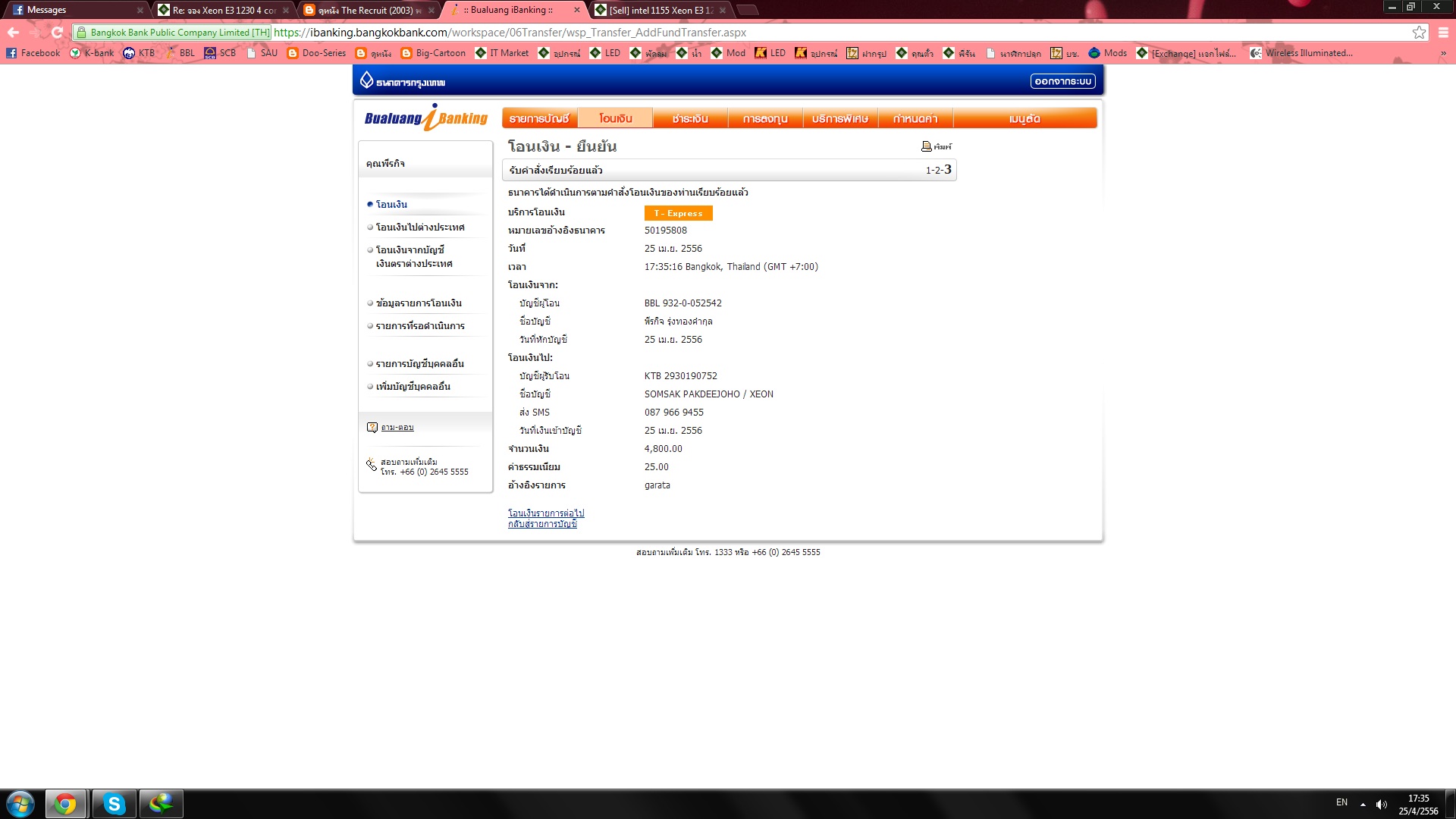Open the รายการบัญชี navigation tab

click(x=539, y=118)
